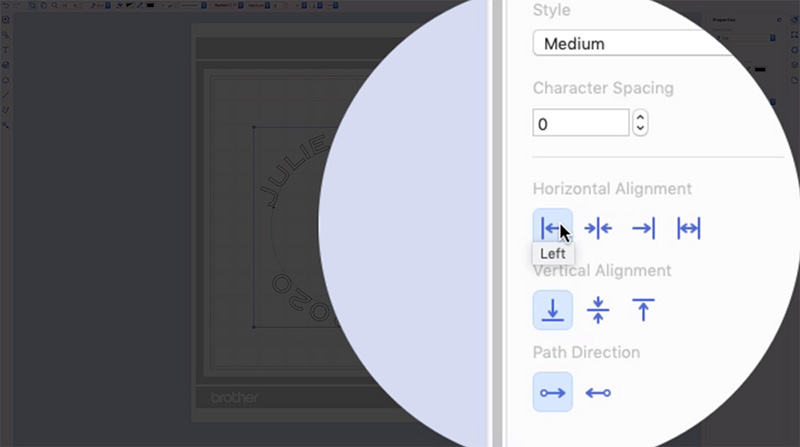Set vertical alignment to Top
The image size is (800, 447).
tap(643, 310)
